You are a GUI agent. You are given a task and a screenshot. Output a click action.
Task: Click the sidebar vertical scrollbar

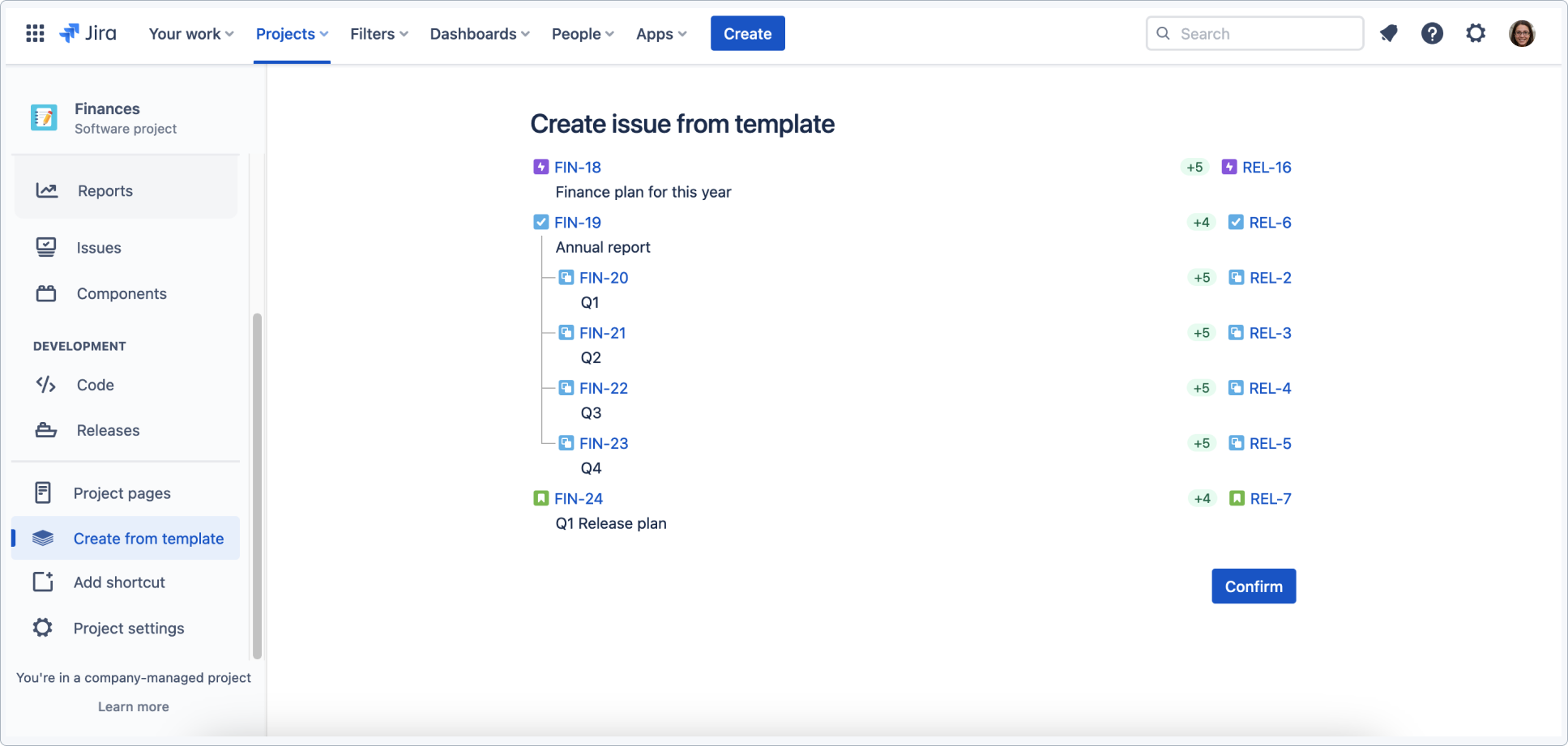[x=258, y=486]
